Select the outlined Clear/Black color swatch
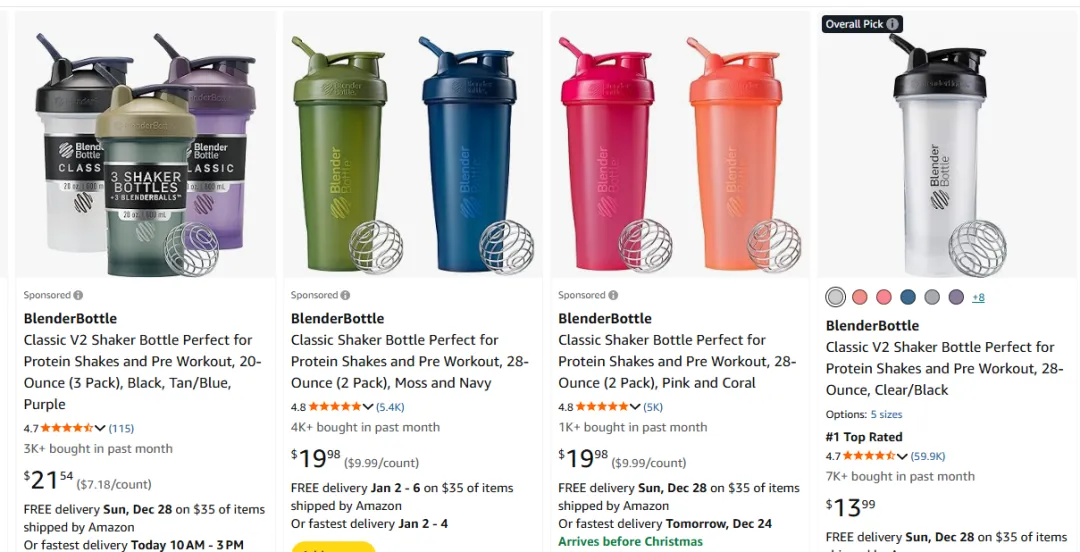Image resolution: width=1080 pixels, height=552 pixels. click(x=836, y=297)
